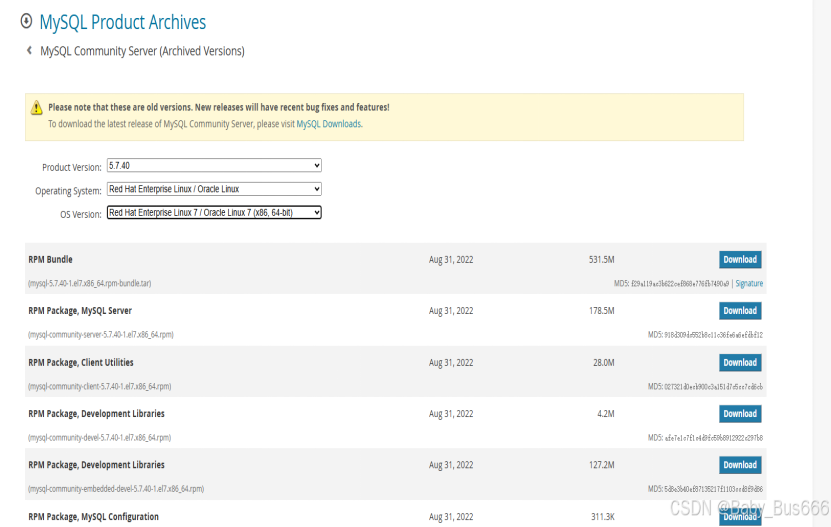Download the MySQL Configuration RPM package
831x527 pixels.
[x=740, y=516]
